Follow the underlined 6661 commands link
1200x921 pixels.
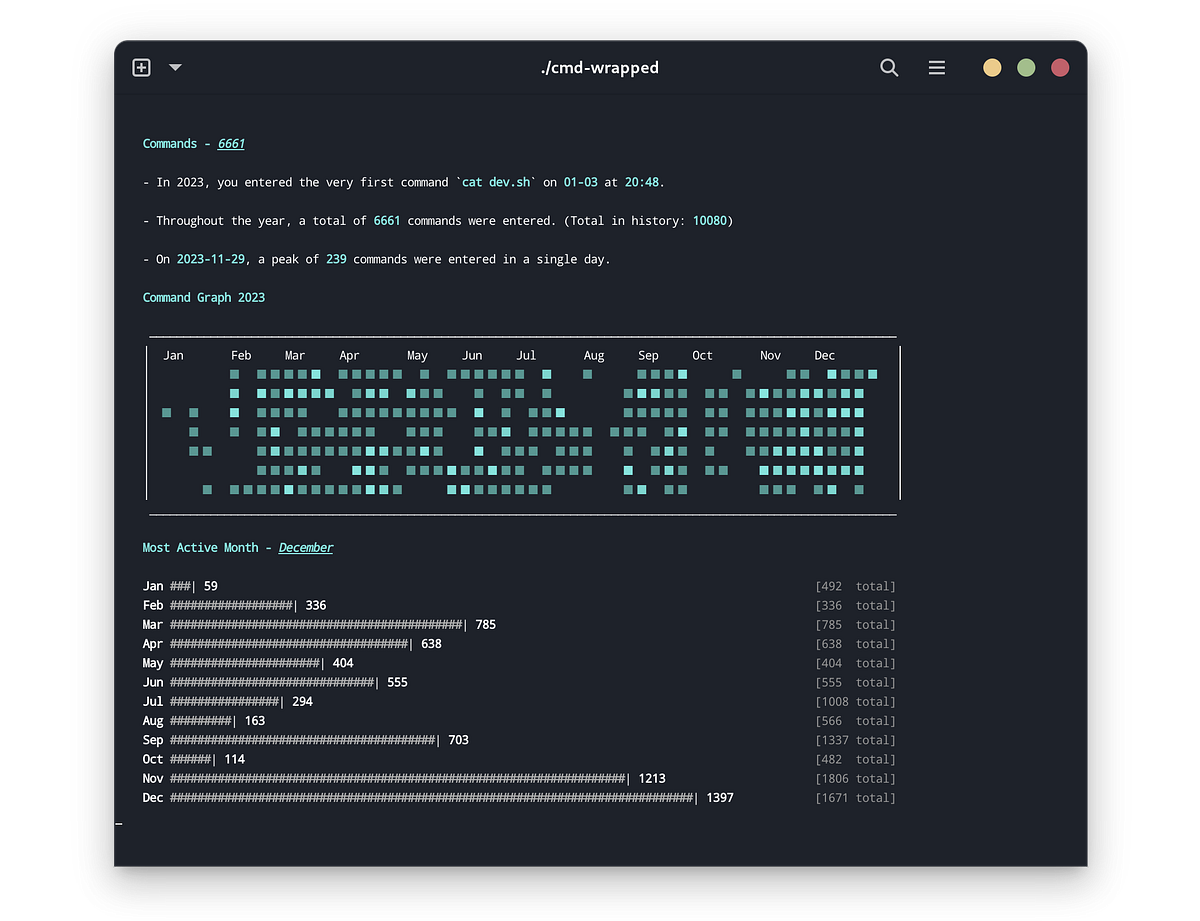[x=231, y=143]
